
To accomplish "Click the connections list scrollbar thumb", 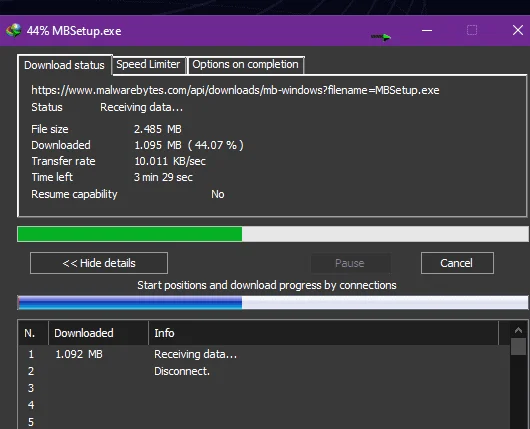I will point(519,347).
